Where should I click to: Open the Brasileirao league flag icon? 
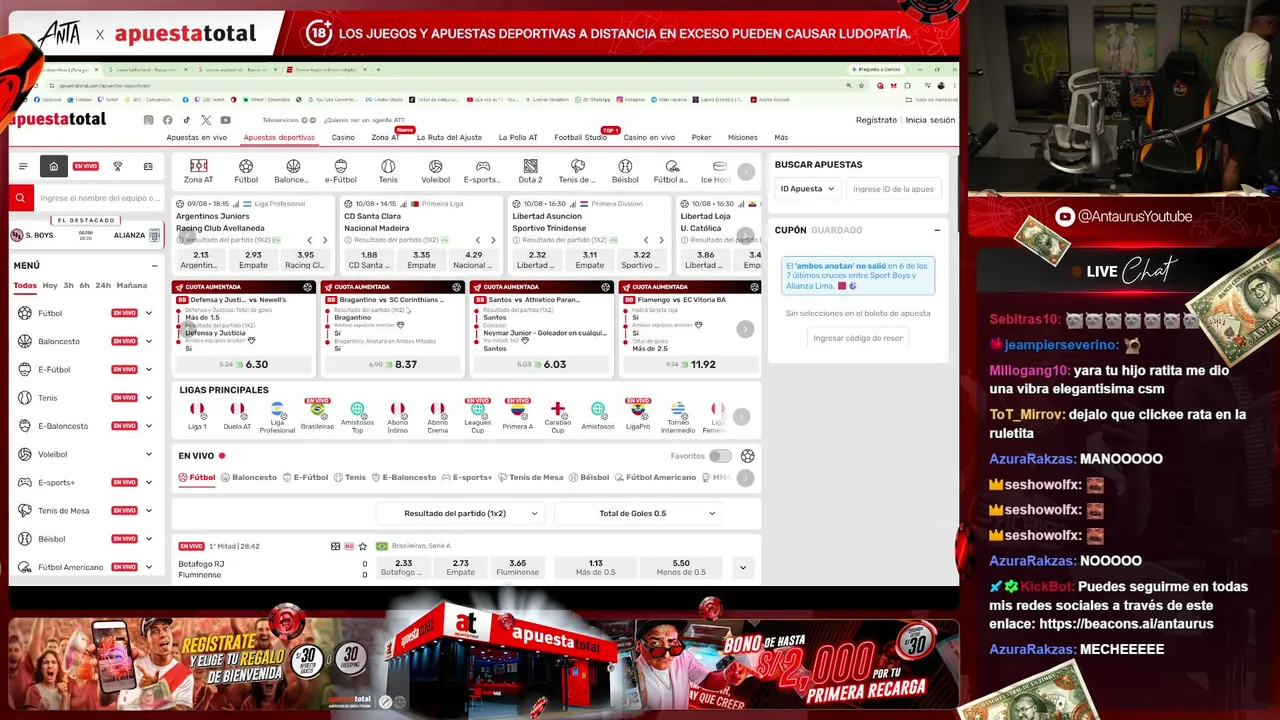click(x=317, y=409)
